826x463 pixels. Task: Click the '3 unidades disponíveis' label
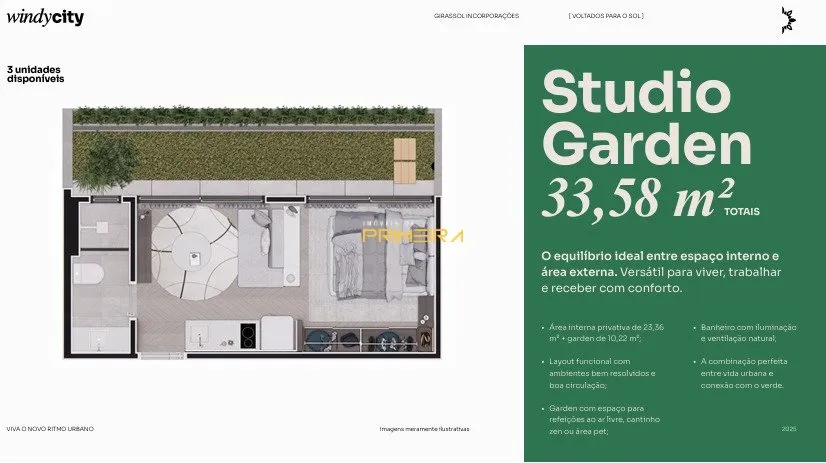pos(35,74)
